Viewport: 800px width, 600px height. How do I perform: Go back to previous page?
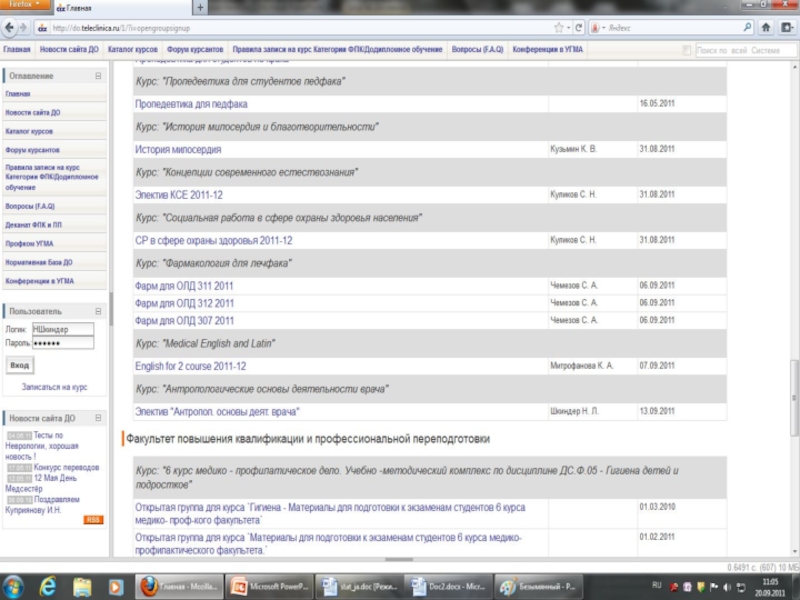(x=9, y=28)
